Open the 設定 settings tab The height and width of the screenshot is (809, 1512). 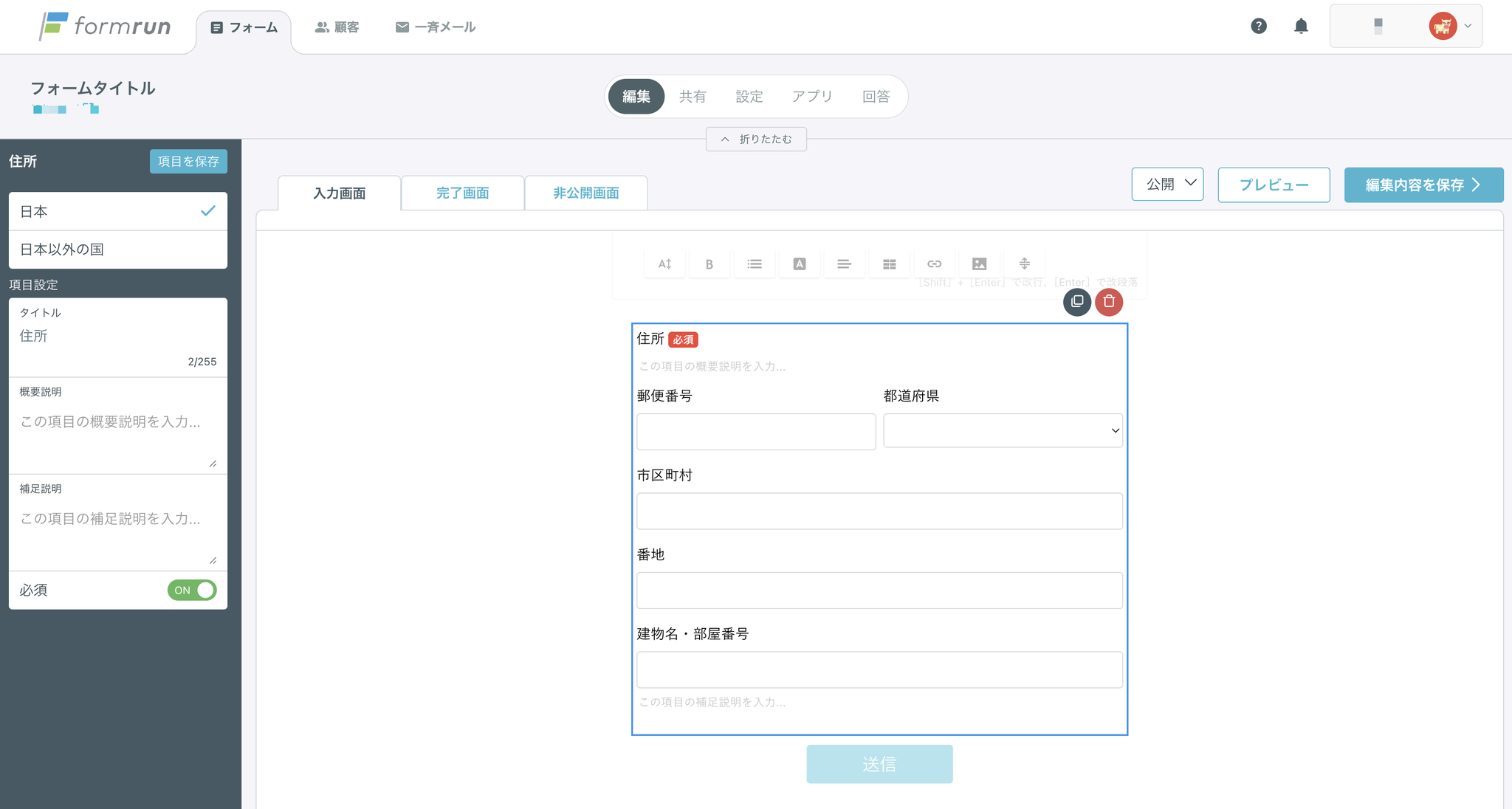click(x=749, y=97)
